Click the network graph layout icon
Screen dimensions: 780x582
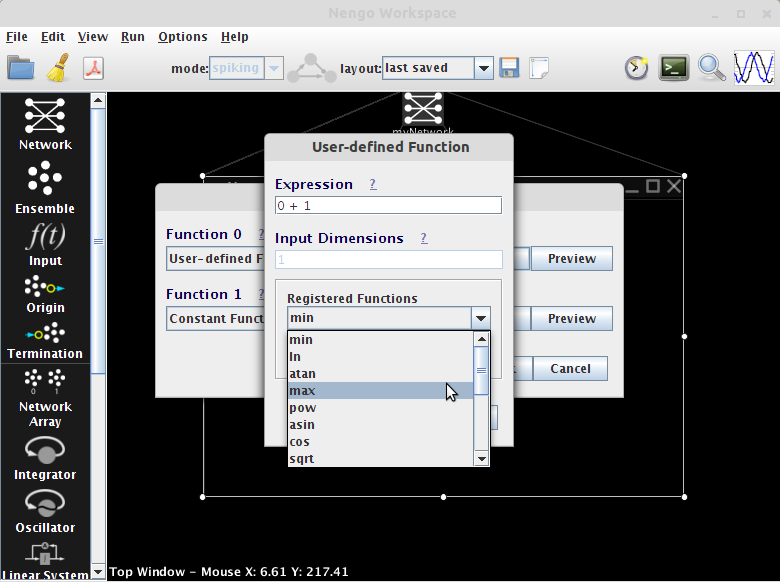(311, 68)
